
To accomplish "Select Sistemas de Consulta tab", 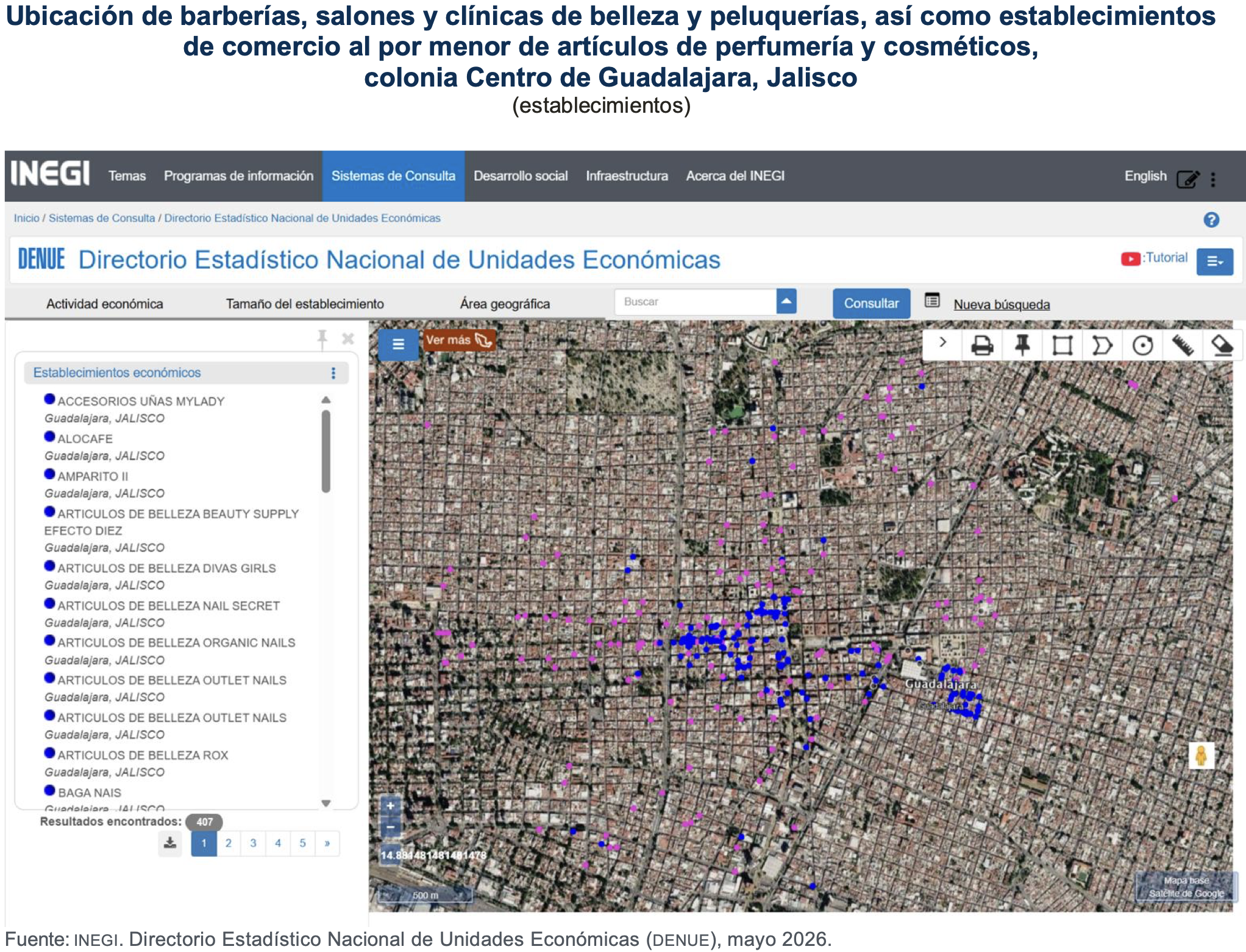I will pos(393,176).
